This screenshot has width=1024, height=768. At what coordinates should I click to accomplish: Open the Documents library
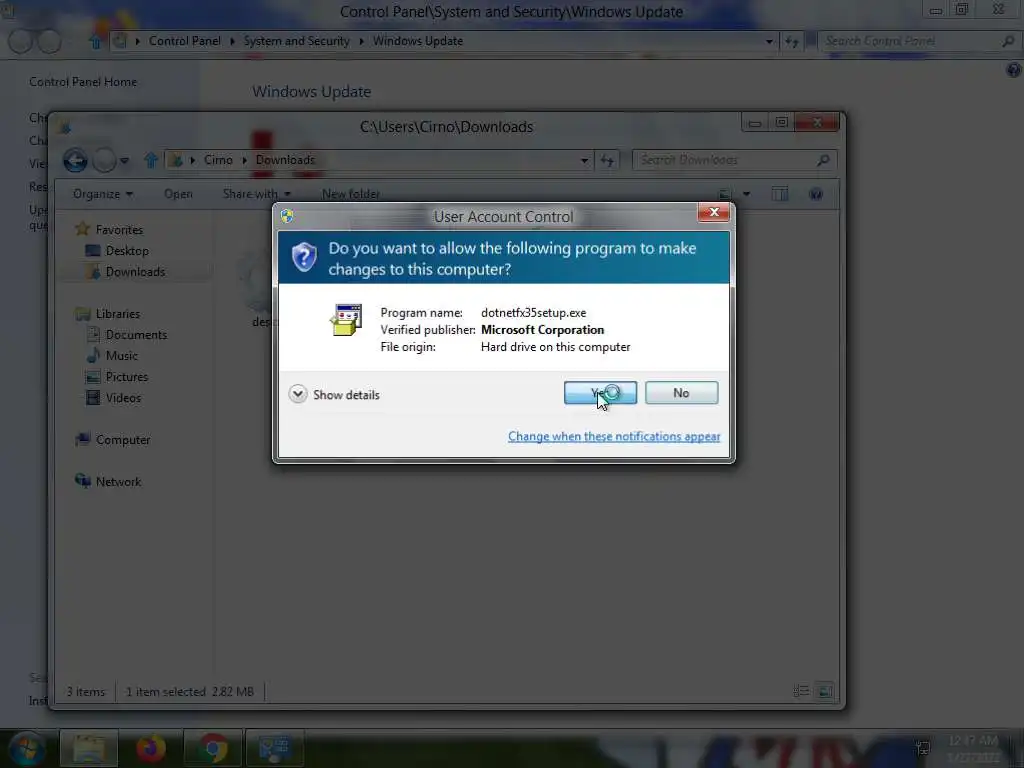(x=136, y=335)
